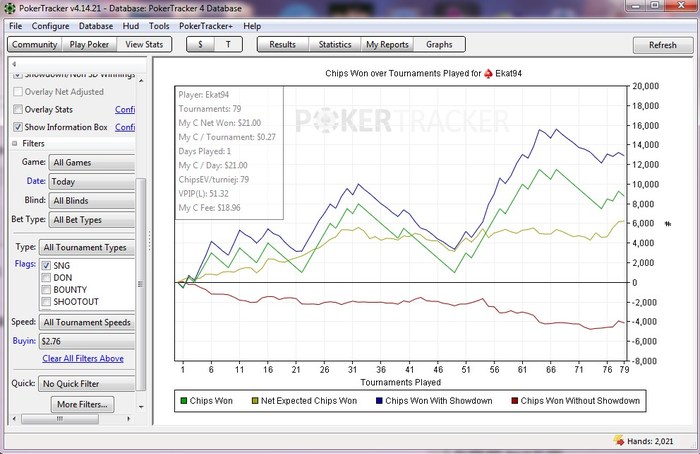
Task: Click the Buyin label link
Action: coord(24,341)
